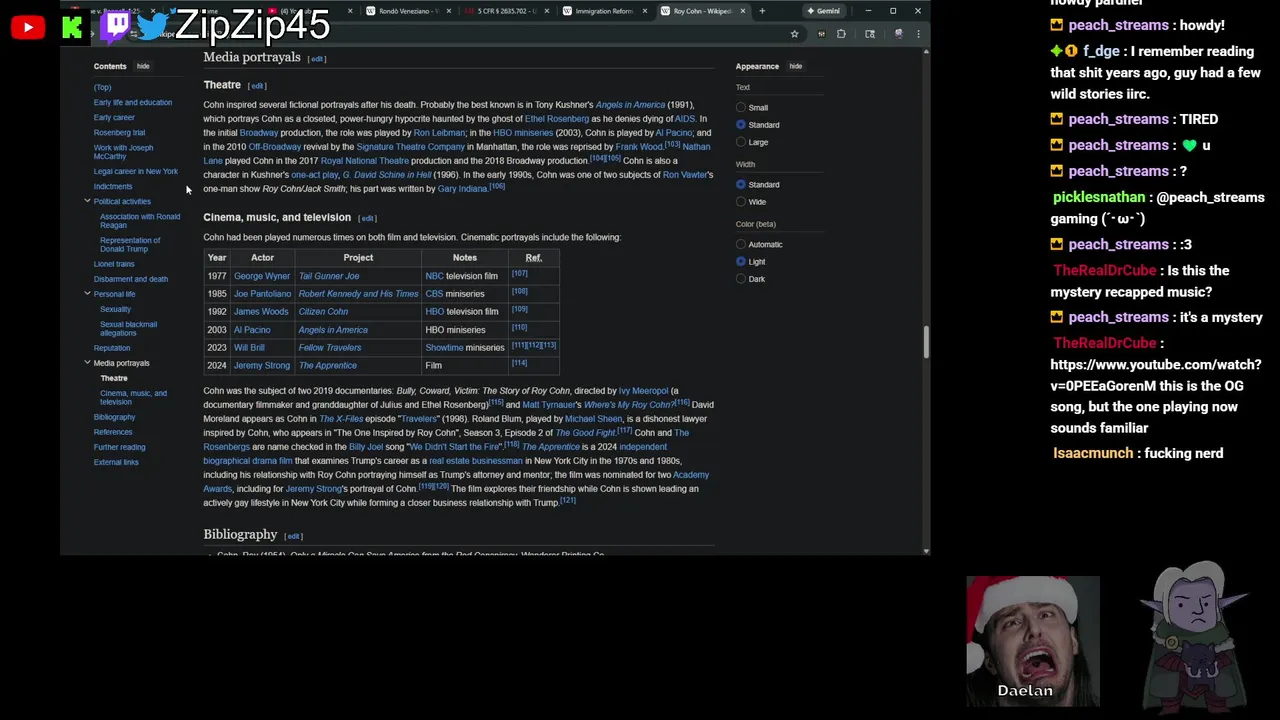The height and width of the screenshot is (720, 1280).
Task: Go to Rosenberg trial section
Action: pos(119,132)
